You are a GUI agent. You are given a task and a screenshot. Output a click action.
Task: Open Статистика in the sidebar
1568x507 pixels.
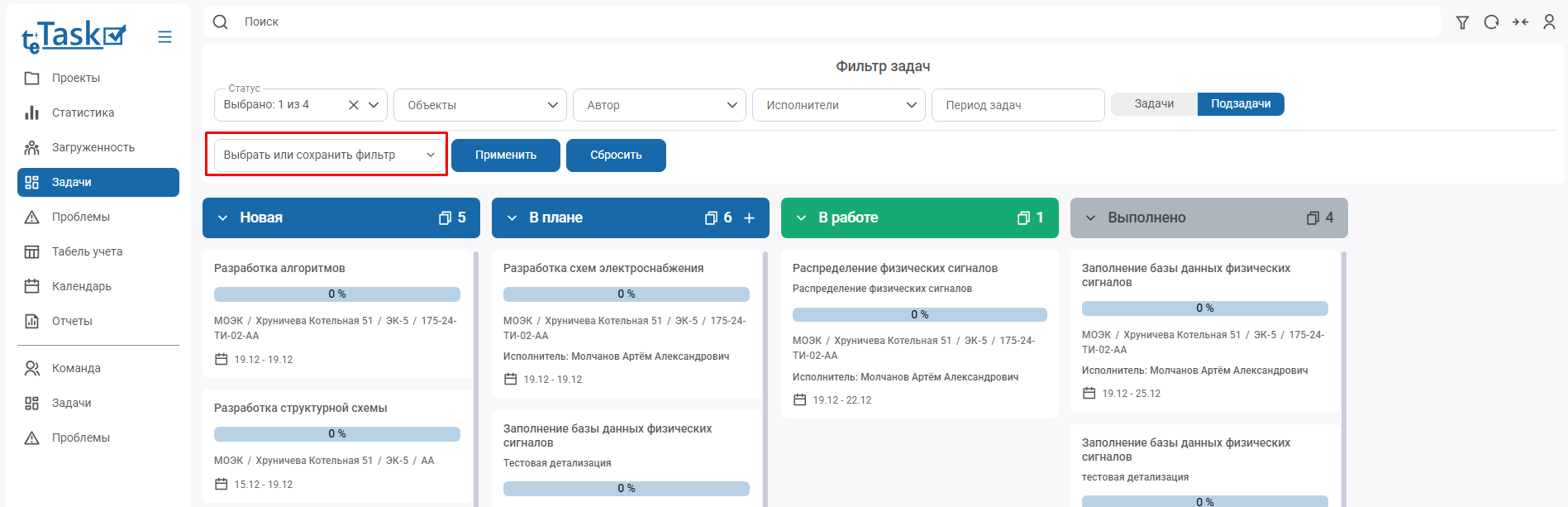(83, 112)
